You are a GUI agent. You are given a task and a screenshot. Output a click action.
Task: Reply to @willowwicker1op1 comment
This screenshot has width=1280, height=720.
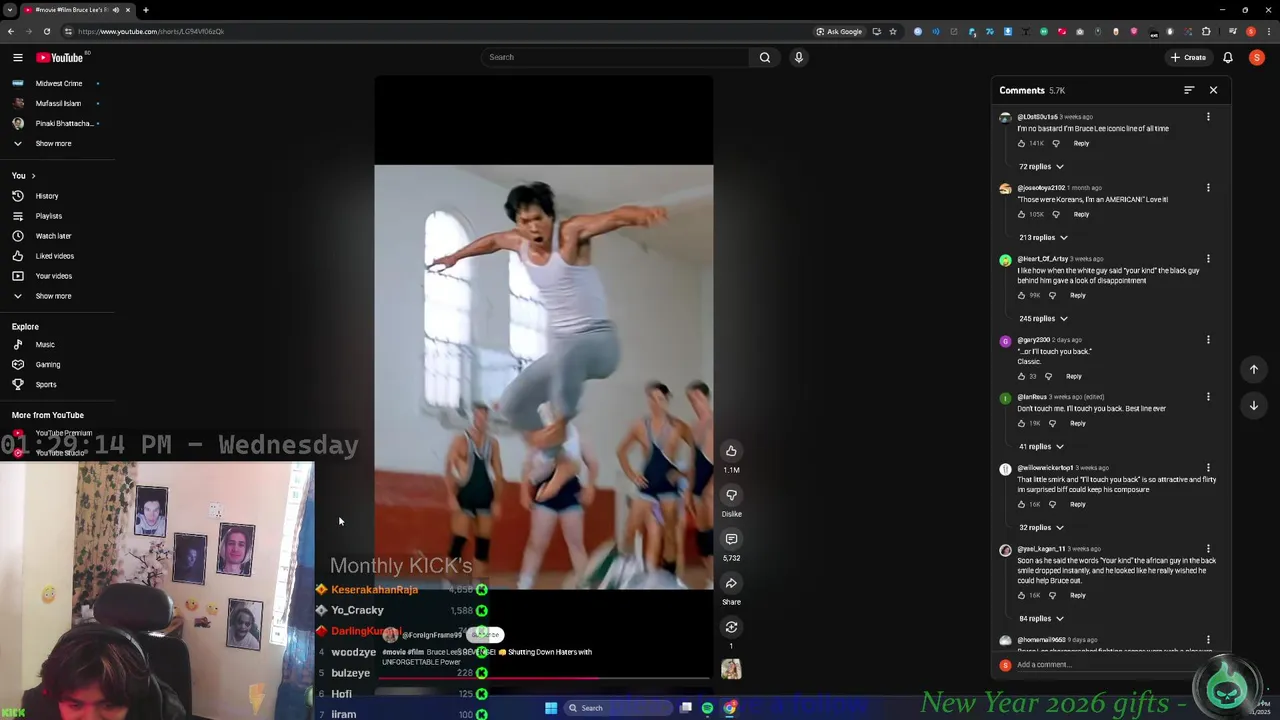tap(1077, 504)
